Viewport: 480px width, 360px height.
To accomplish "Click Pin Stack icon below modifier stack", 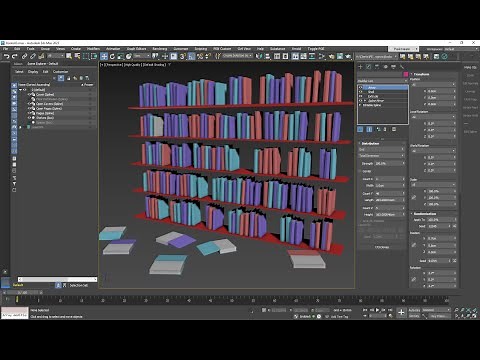I will 360,129.
